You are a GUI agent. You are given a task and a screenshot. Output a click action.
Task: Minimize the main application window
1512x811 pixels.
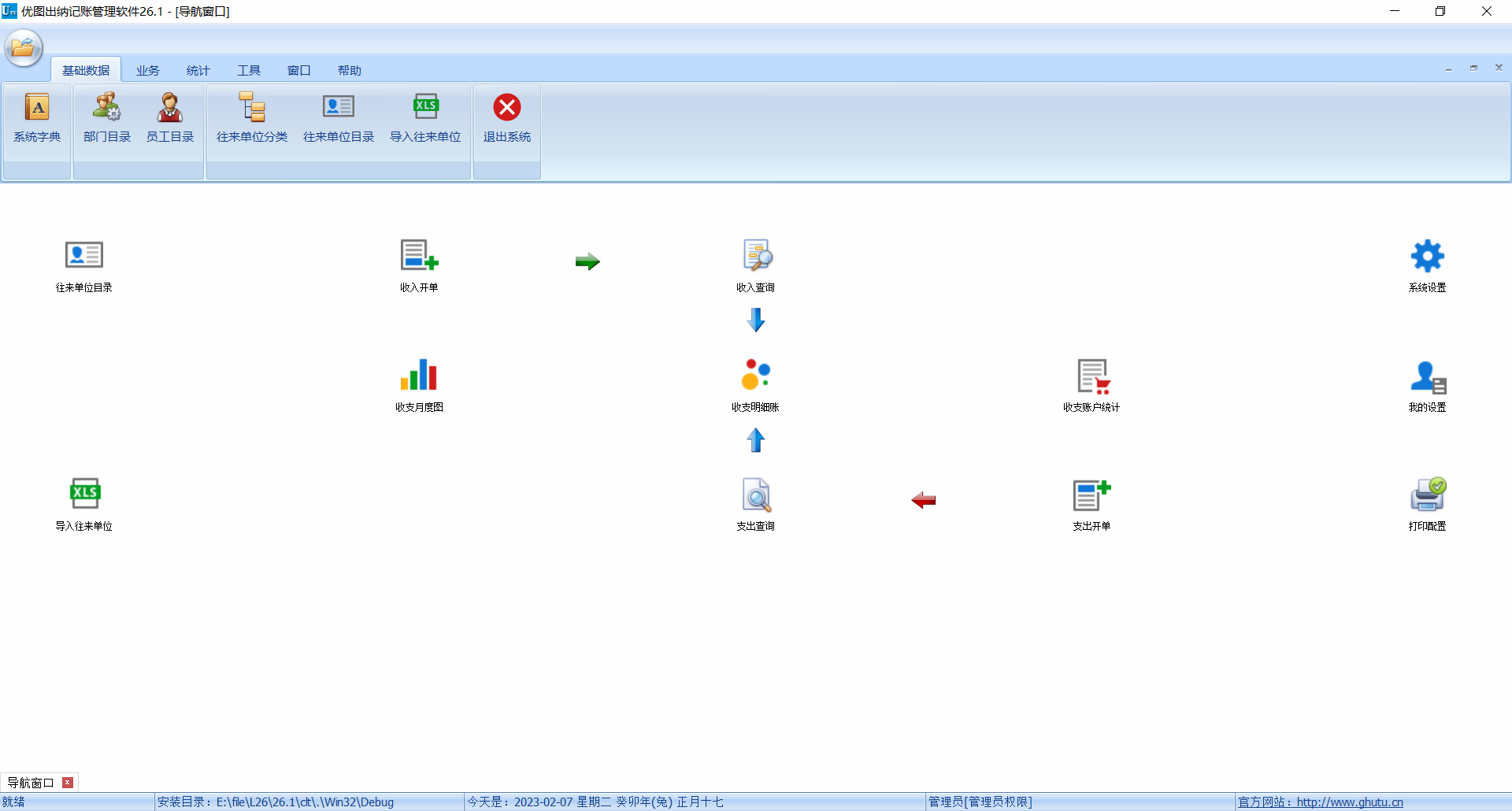point(1395,11)
